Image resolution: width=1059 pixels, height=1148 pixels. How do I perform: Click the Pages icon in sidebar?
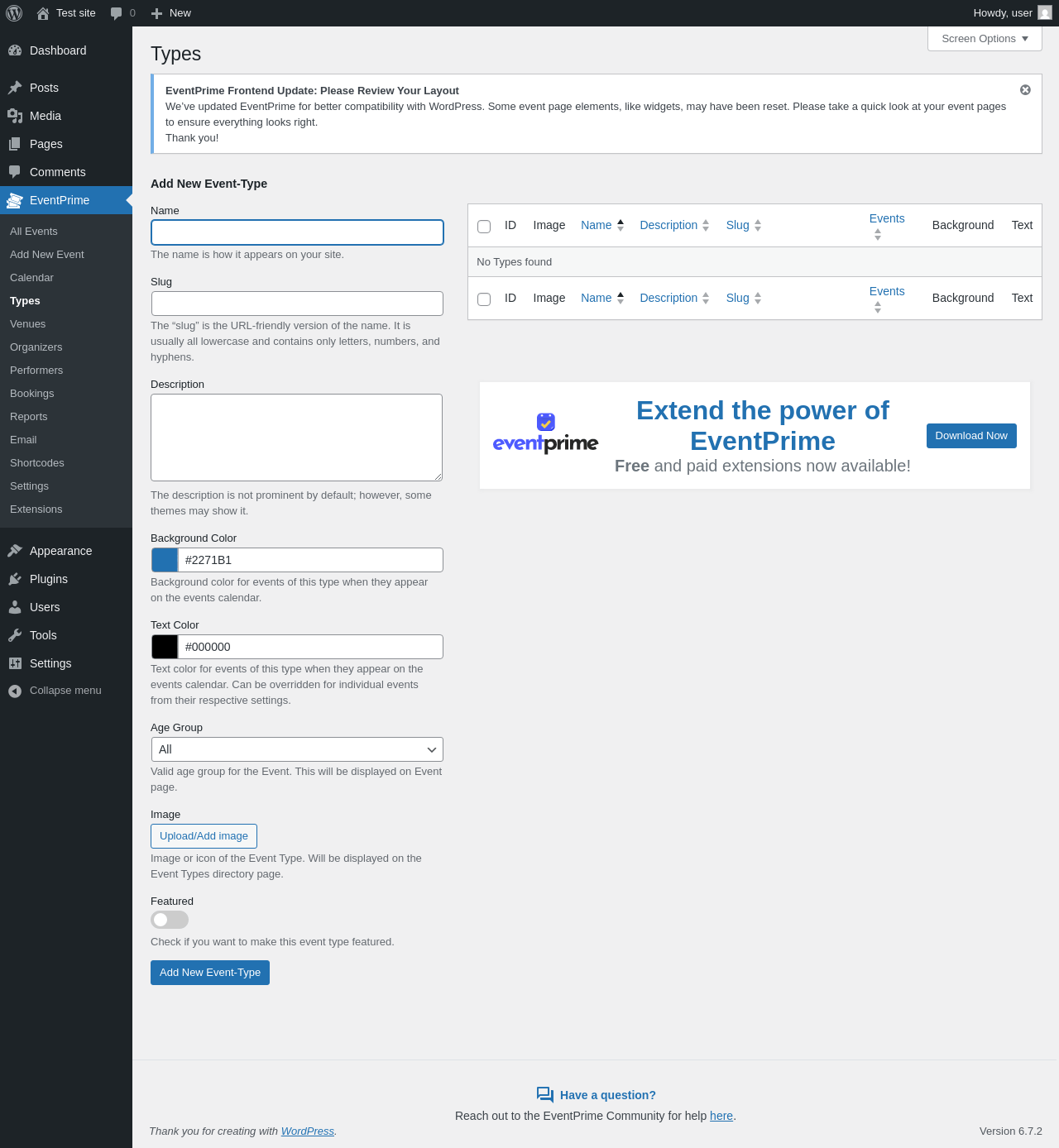15,144
